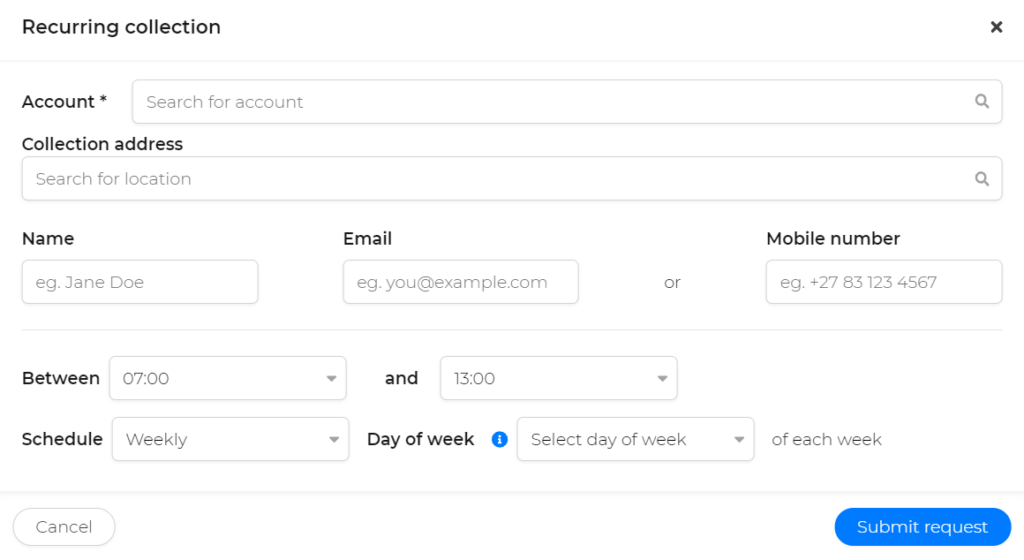The height and width of the screenshot is (560, 1024).
Task: Close the Recurring collection dialog
Action: coord(996,27)
